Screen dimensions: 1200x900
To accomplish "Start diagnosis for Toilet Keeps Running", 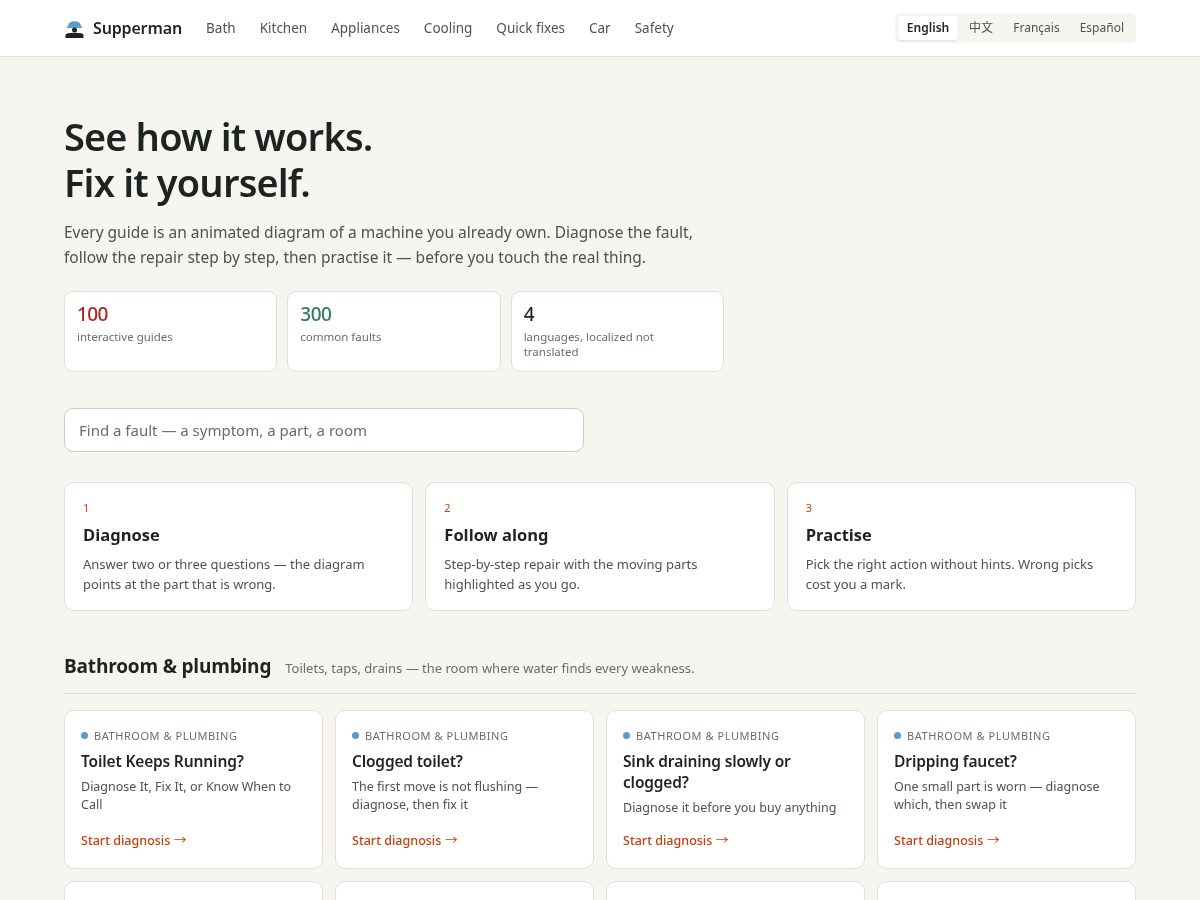I will 134,840.
